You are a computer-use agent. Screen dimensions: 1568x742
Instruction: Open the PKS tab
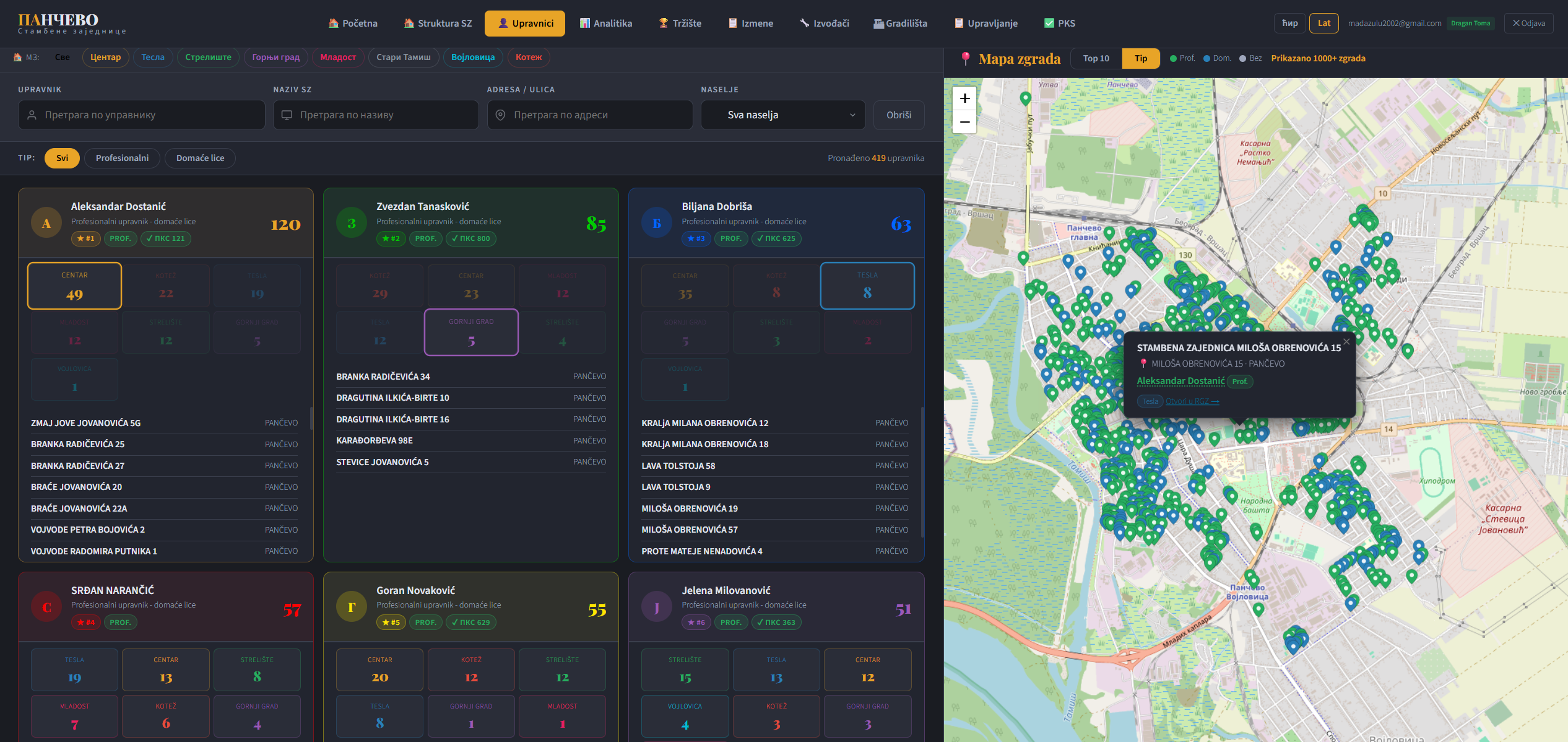pyautogui.click(x=1060, y=24)
